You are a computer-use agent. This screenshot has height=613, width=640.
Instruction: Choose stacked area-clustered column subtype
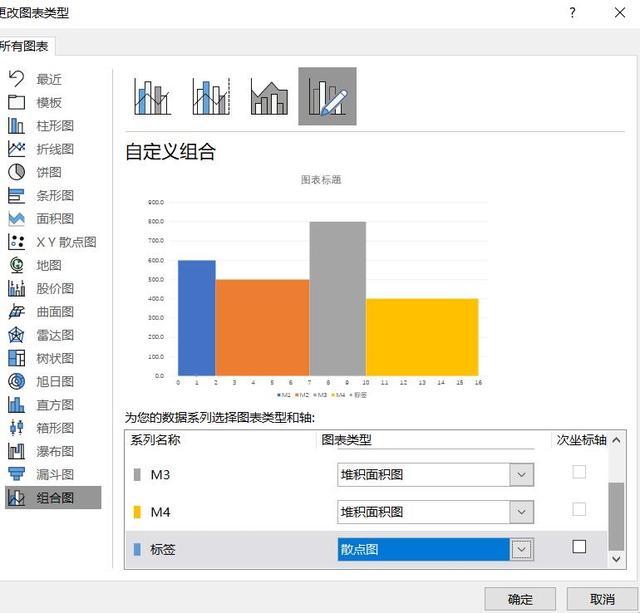pos(269,96)
